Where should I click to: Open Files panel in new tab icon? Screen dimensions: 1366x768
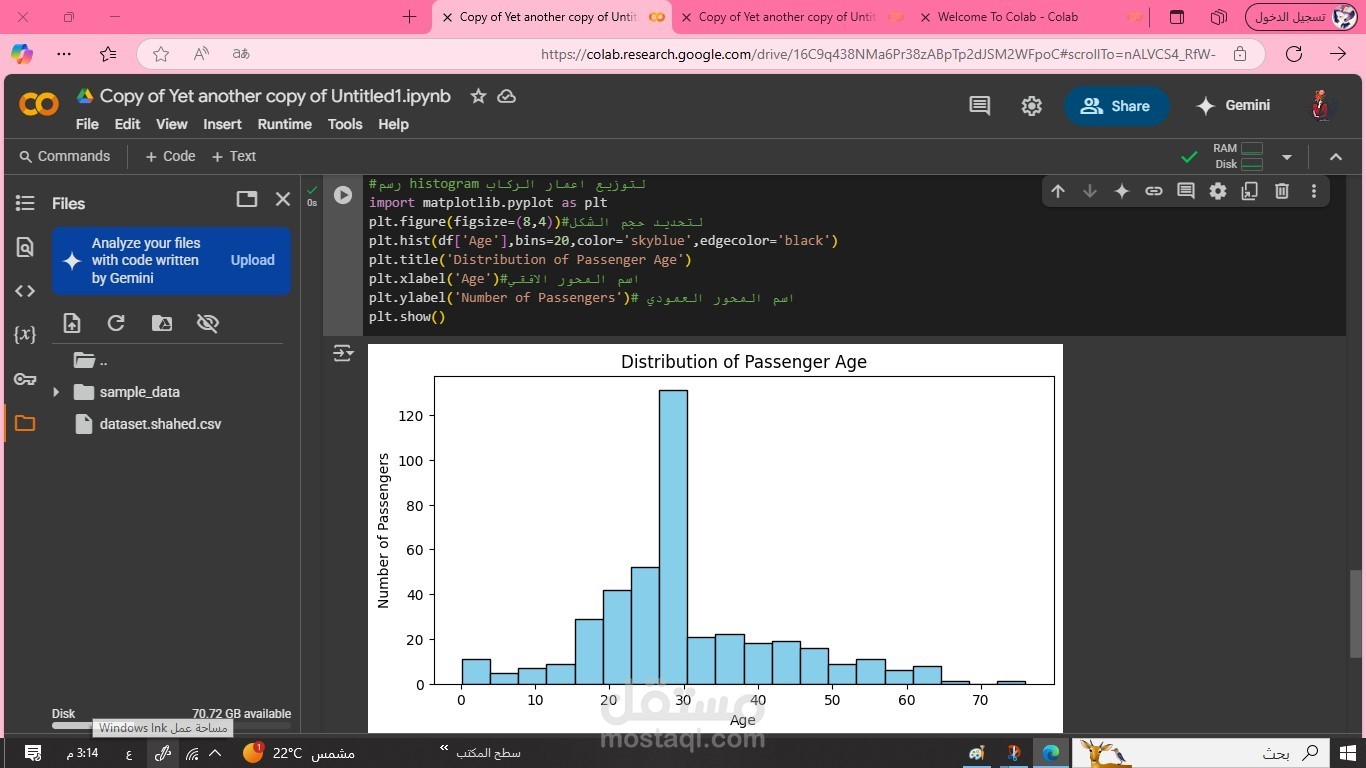247,199
